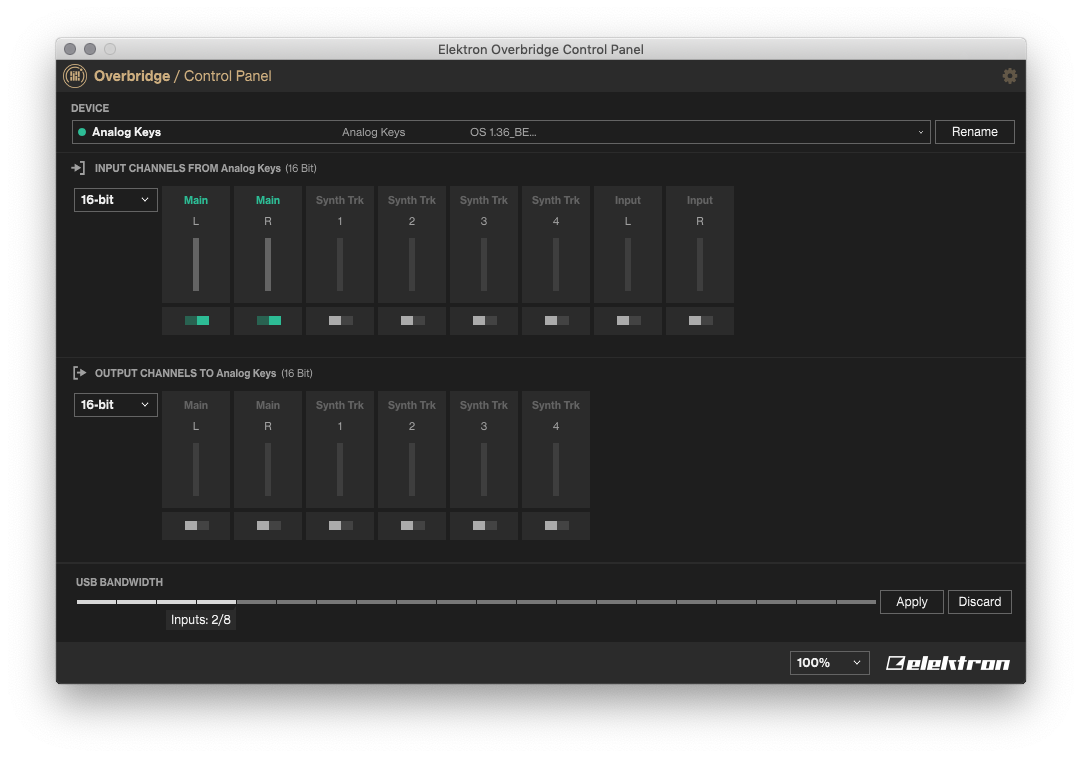Open the 100% zoom scale dropdown
The width and height of the screenshot is (1082, 758).
pyautogui.click(x=829, y=663)
